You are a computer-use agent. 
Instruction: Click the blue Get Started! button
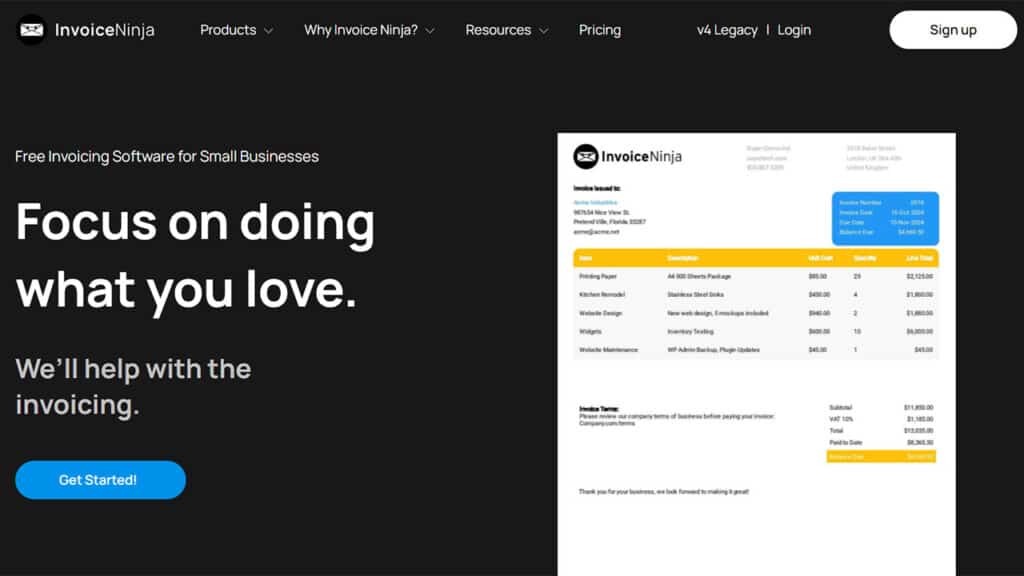tap(100, 480)
